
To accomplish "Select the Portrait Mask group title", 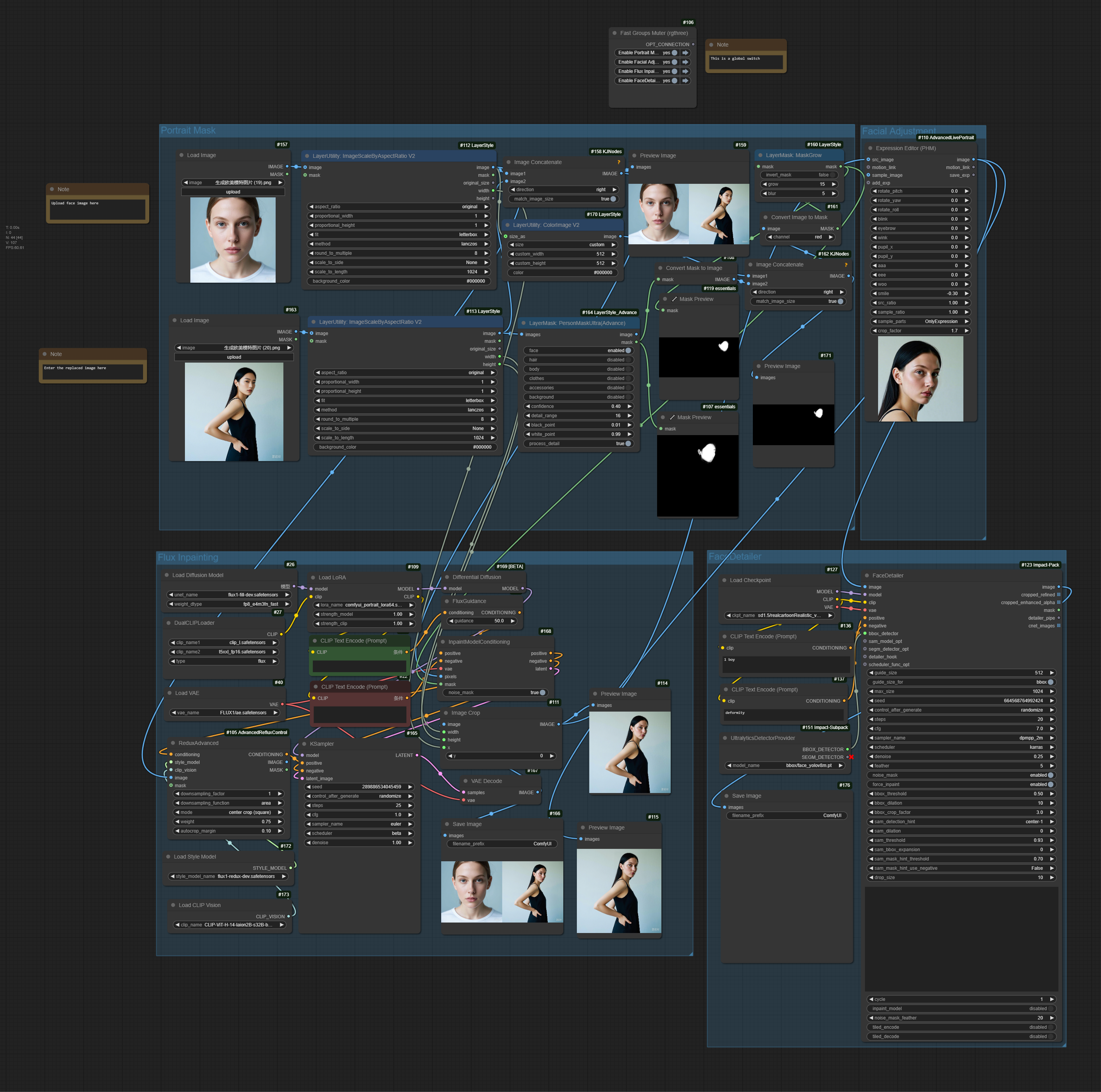I will pyautogui.click(x=188, y=131).
